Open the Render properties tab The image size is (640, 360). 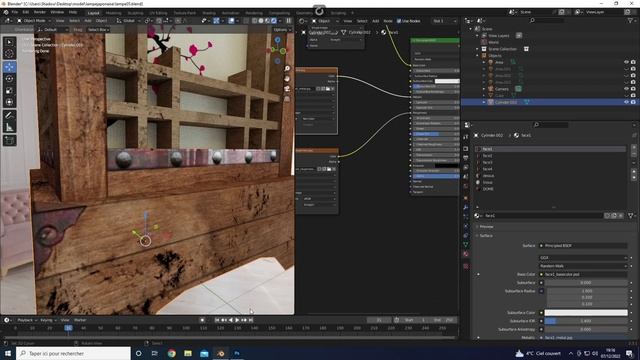click(466, 149)
